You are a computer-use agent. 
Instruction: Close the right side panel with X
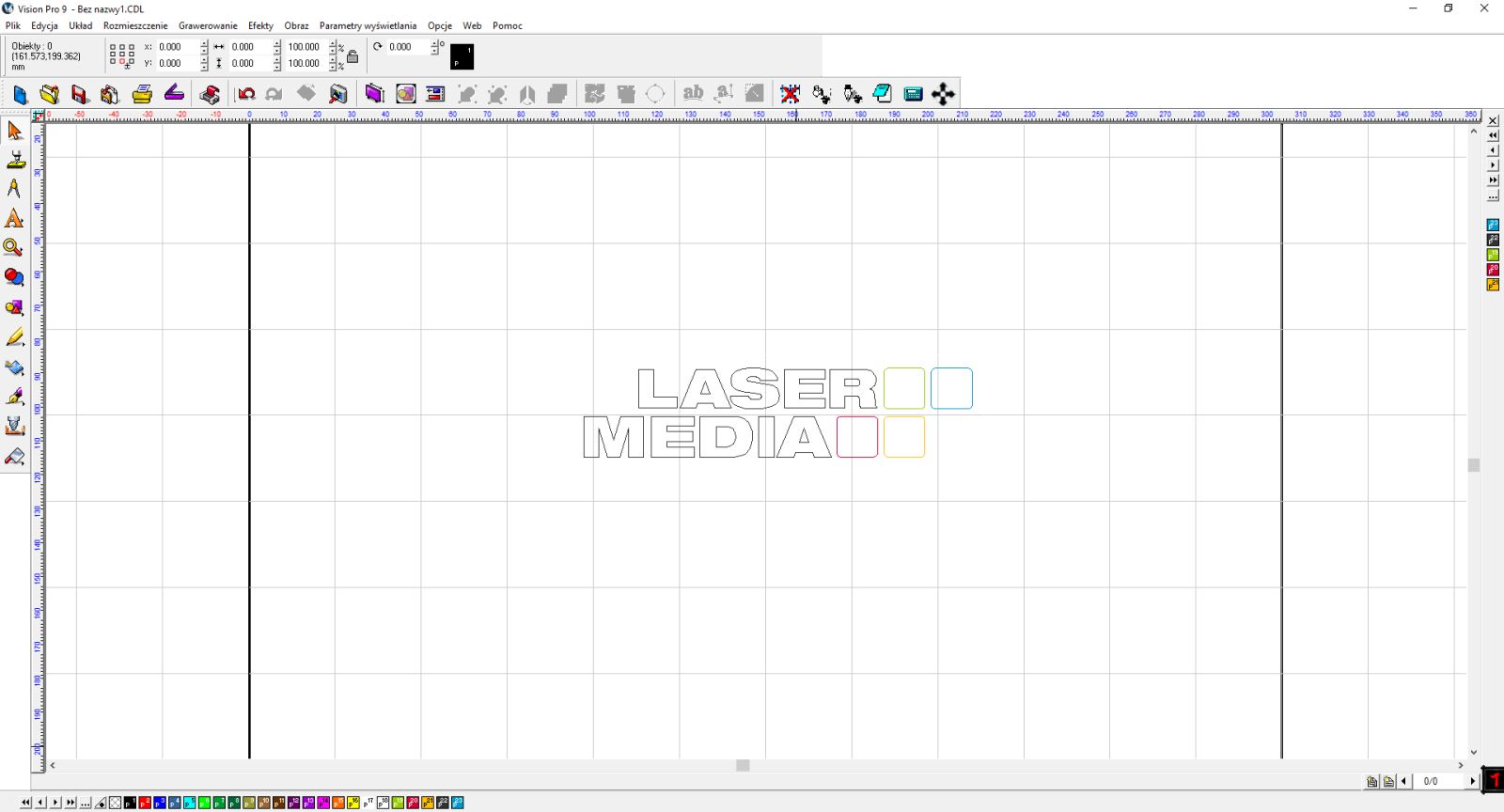pyautogui.click(x=1493, y=120)
